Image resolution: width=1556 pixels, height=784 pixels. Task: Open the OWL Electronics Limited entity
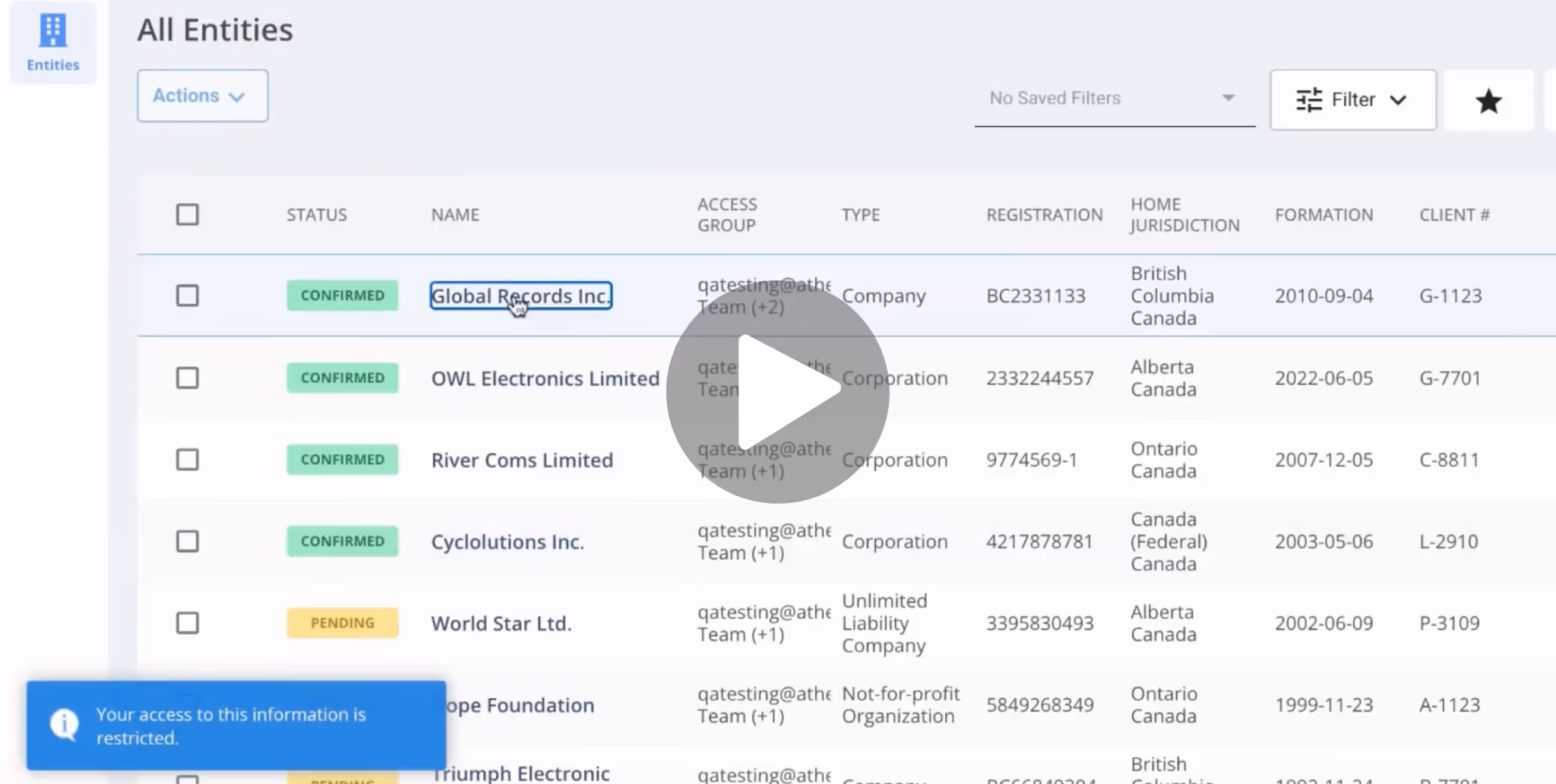(x=545, y=378)
